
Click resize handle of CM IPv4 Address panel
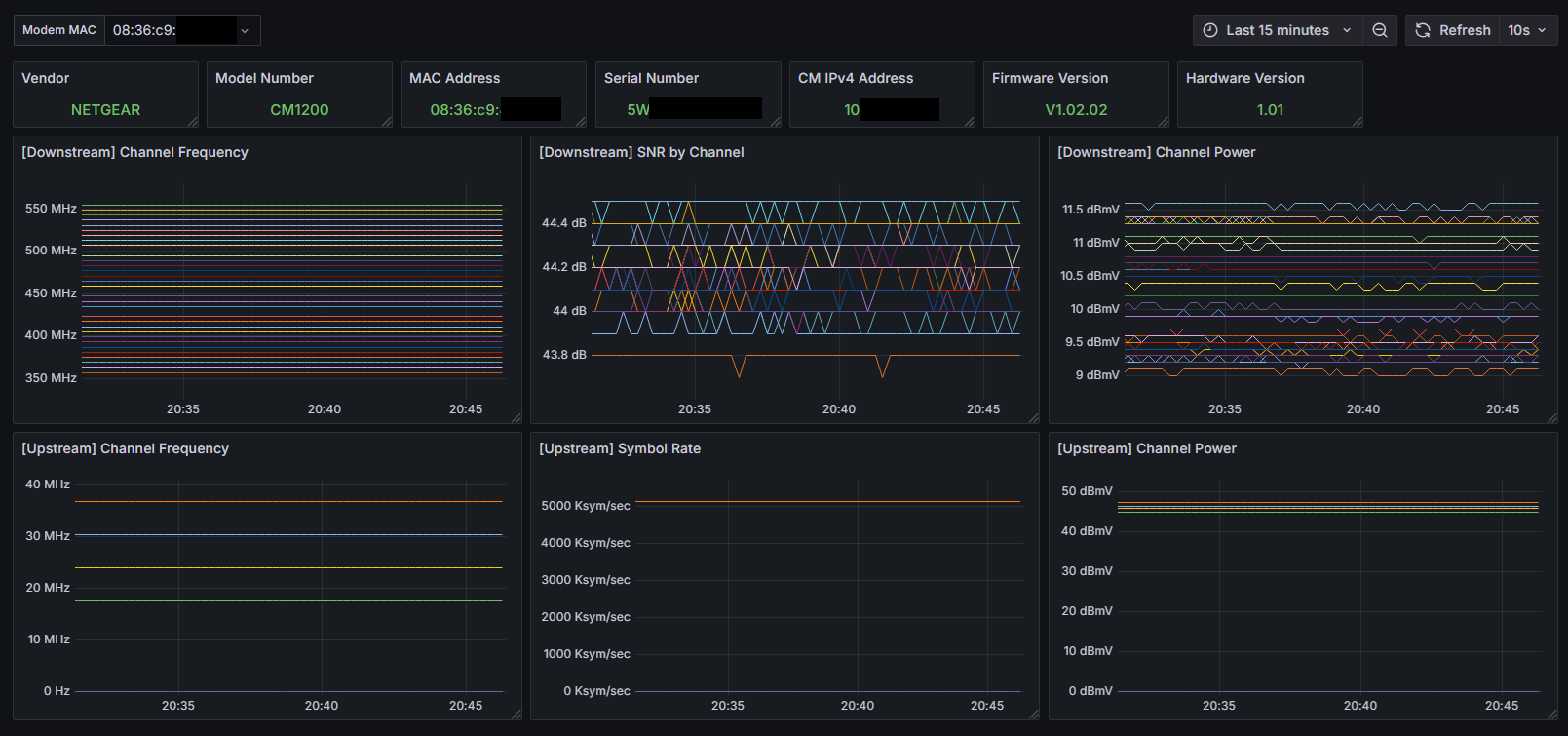(970, 122)
